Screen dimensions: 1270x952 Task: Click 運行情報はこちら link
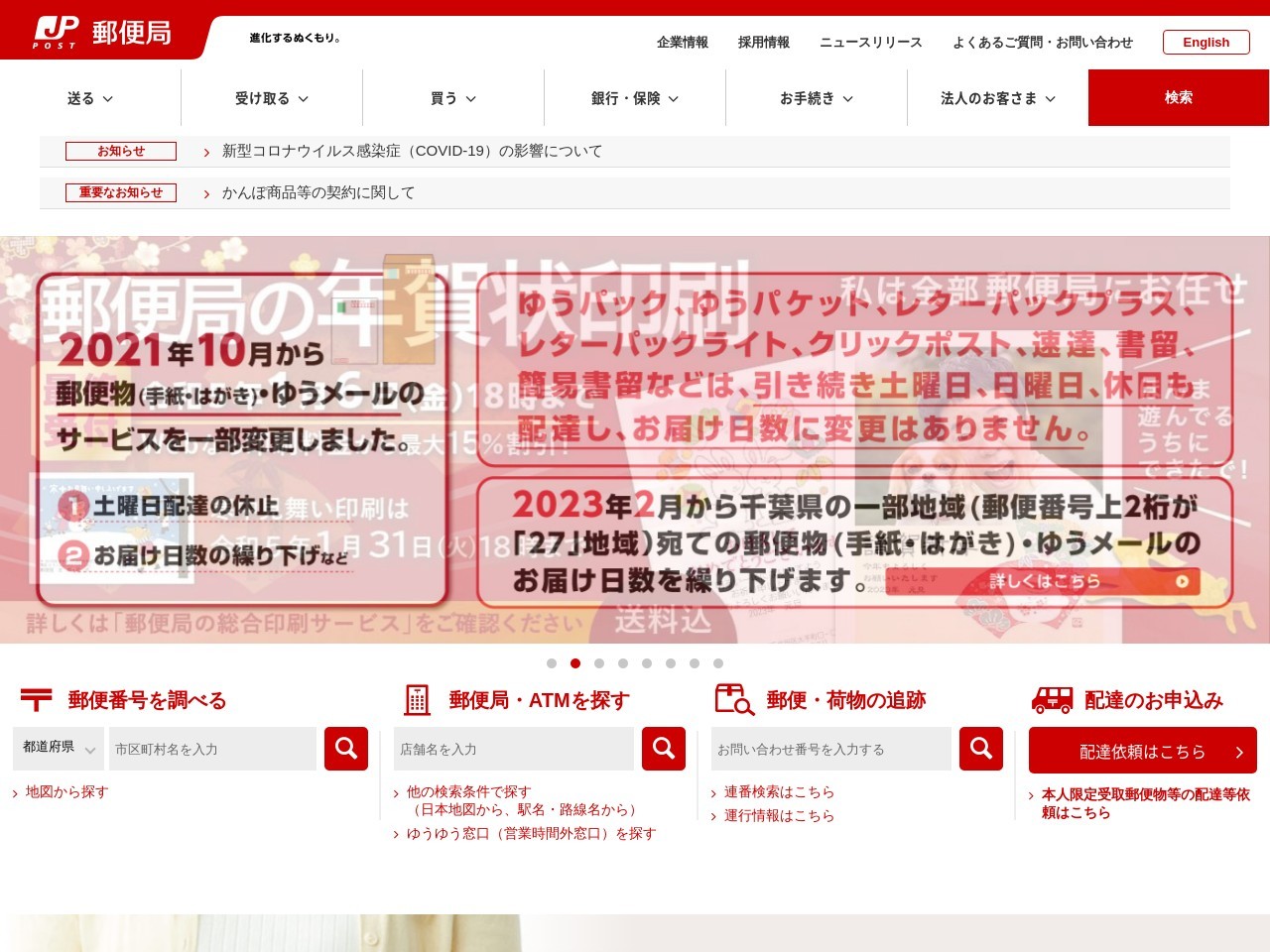tap(779, 815)
